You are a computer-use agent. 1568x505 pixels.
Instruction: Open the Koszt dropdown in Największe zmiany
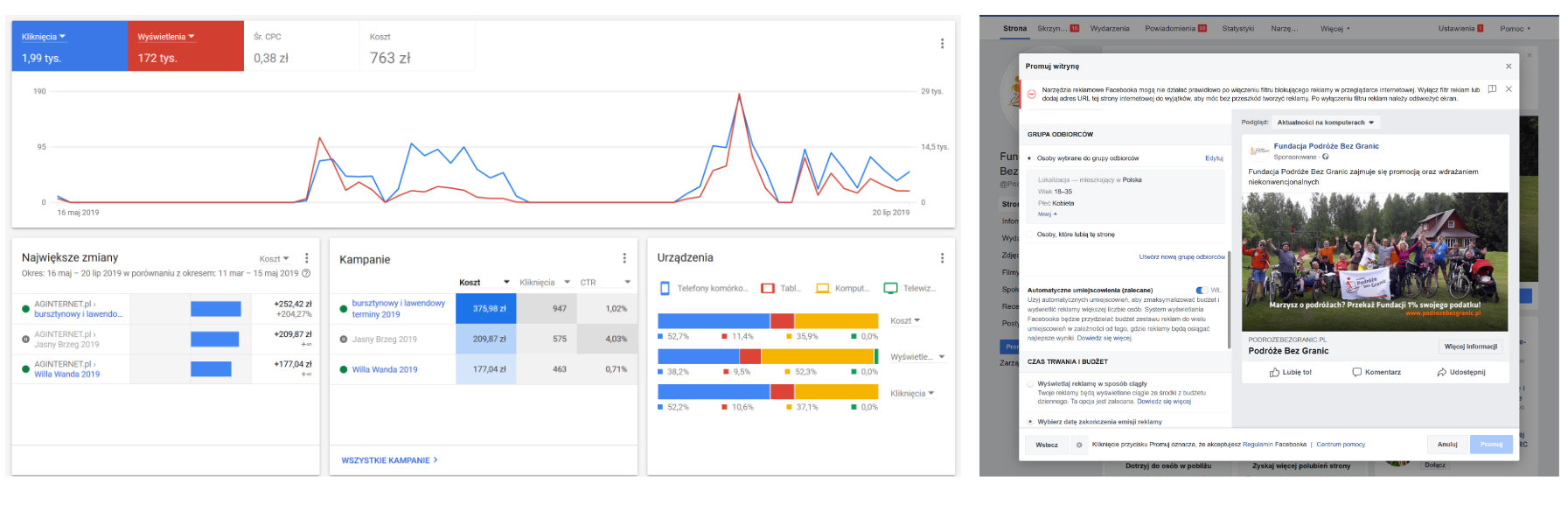(274, 259)
